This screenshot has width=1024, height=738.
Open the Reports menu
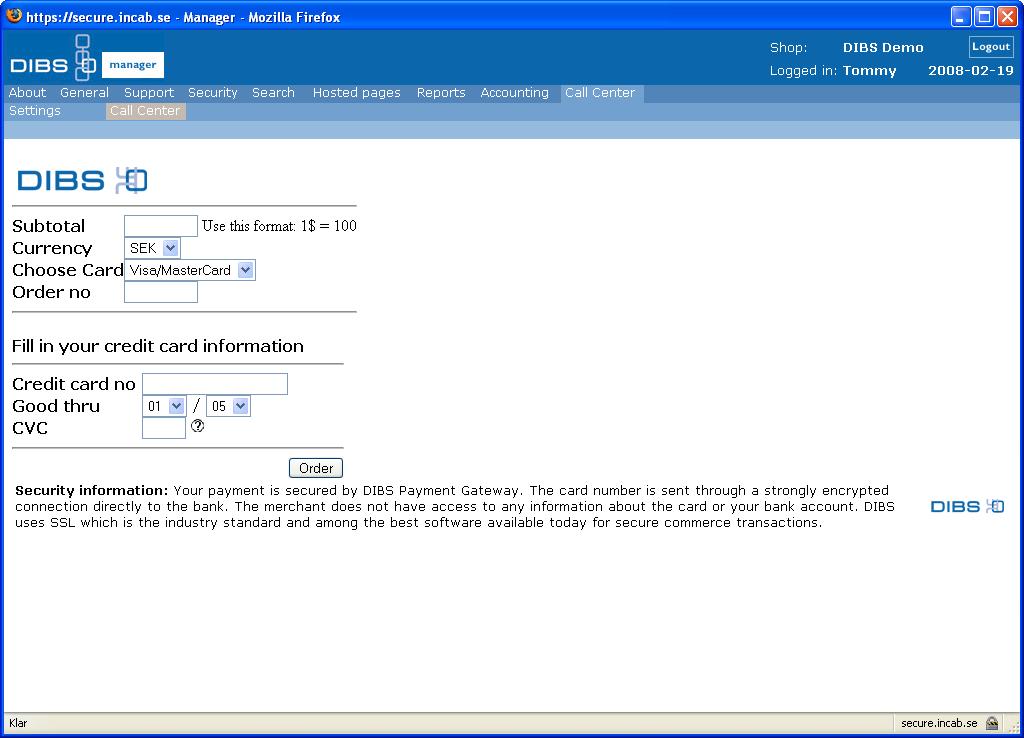441,93
